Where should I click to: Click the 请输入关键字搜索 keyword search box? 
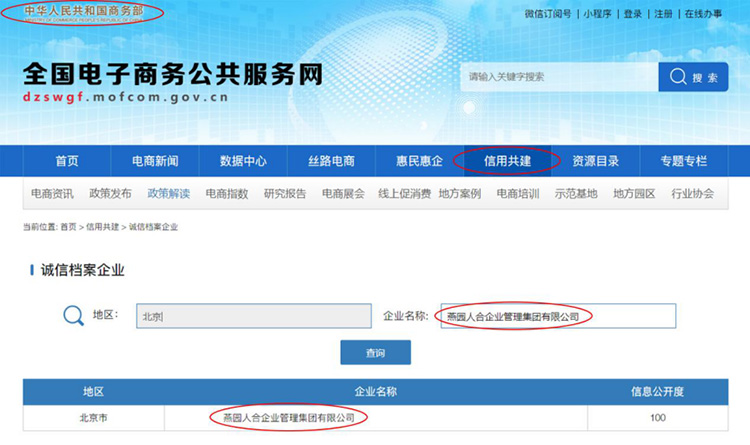click(x=559, y=77)
